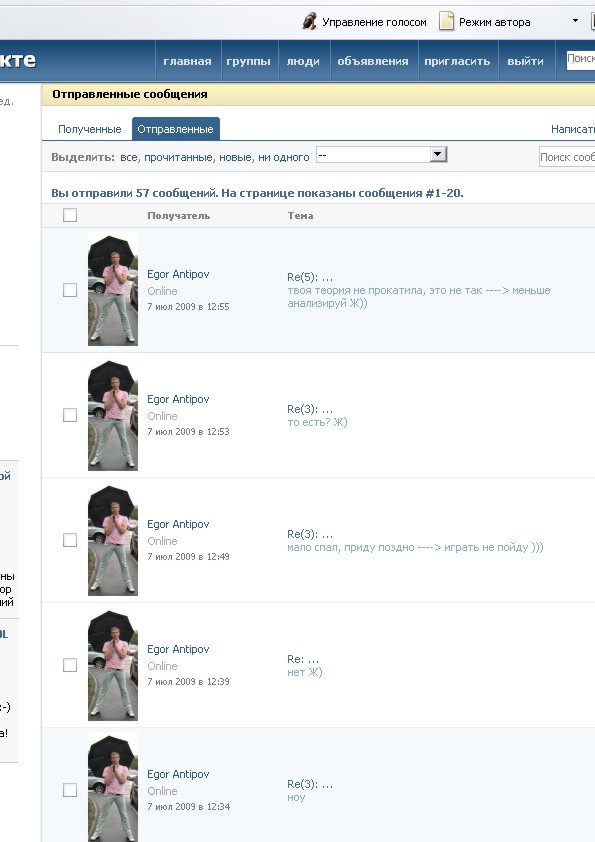Open Egor Antipov profile in 12:39 row

(x=178, y=650)
